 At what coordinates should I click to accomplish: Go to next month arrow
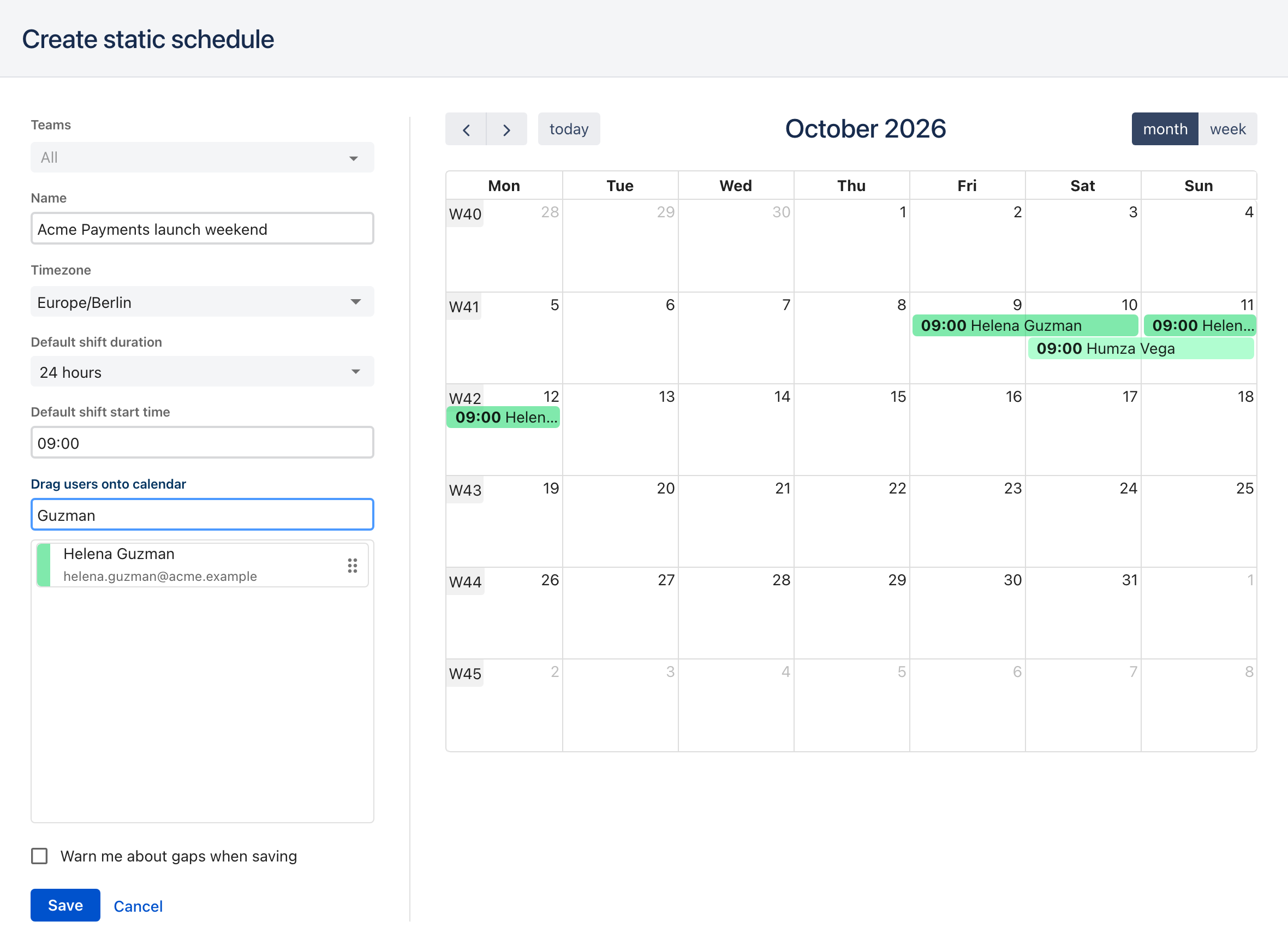[507, 129]
